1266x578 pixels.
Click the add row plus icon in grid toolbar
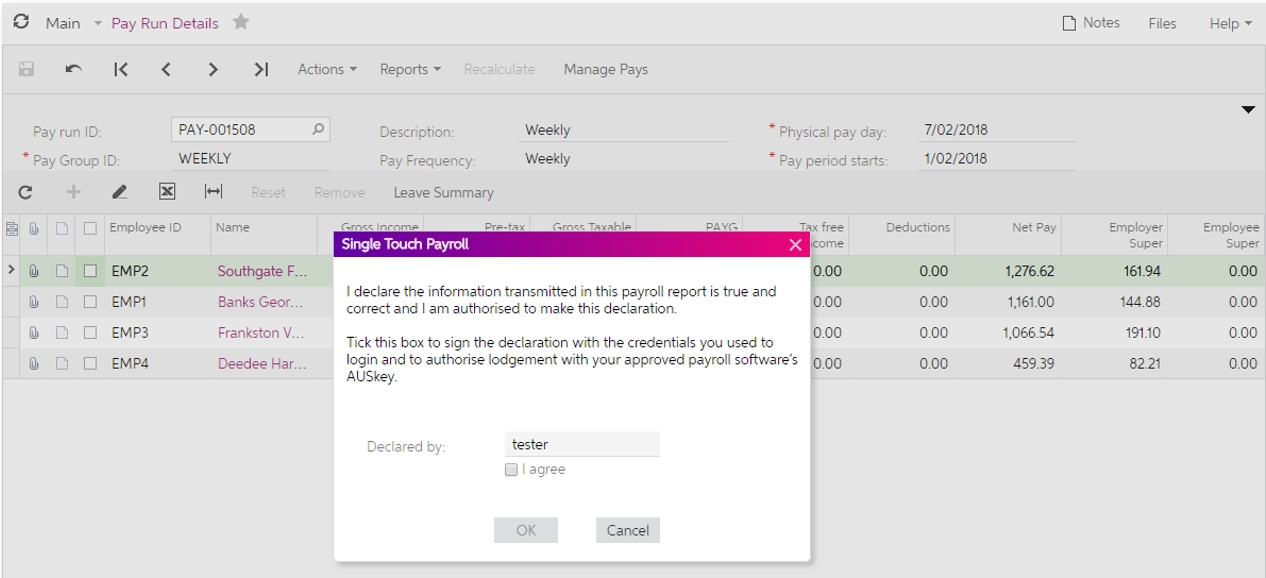pyautogui.click(x=72, y=192)
